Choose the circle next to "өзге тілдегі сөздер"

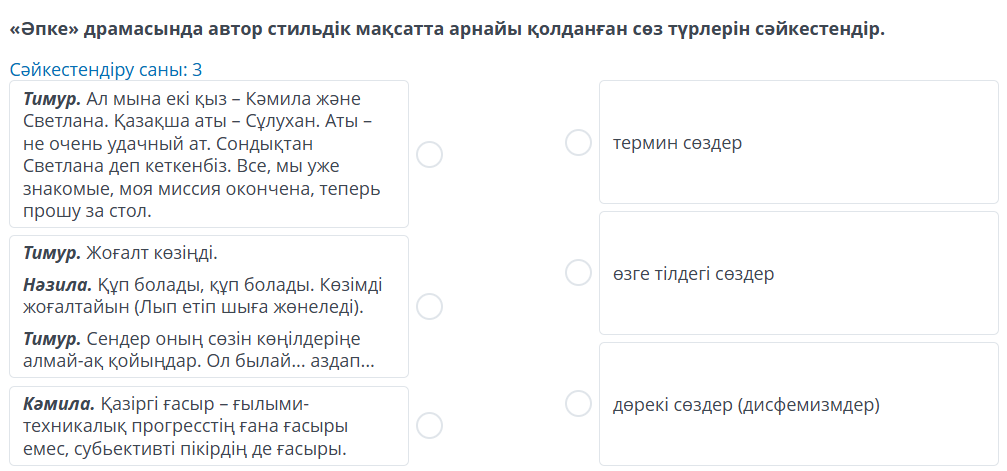[x=578, y=272]
